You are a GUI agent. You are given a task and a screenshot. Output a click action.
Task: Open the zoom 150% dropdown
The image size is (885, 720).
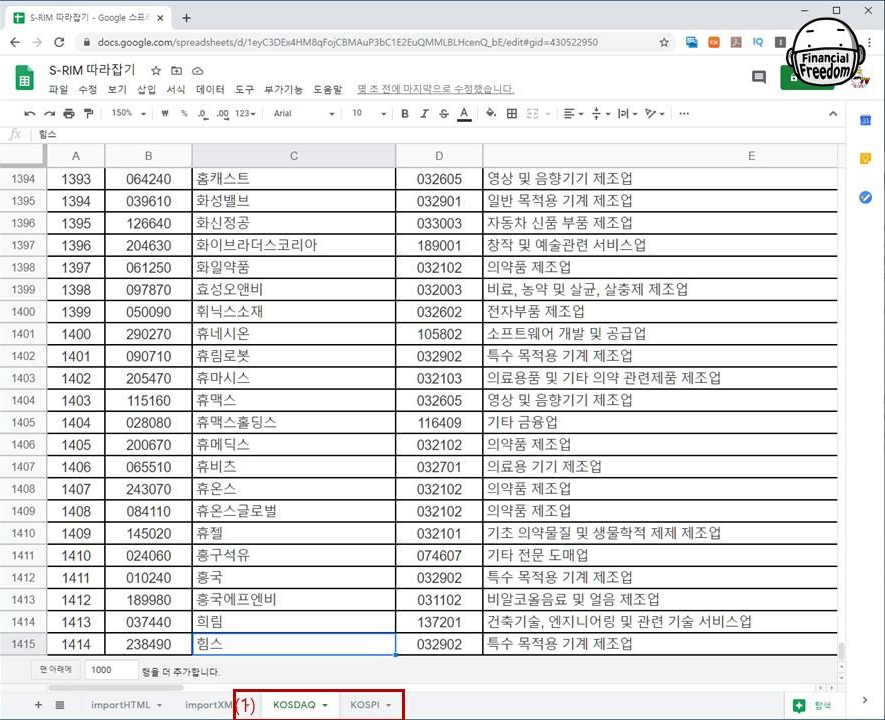coord(129,113)
